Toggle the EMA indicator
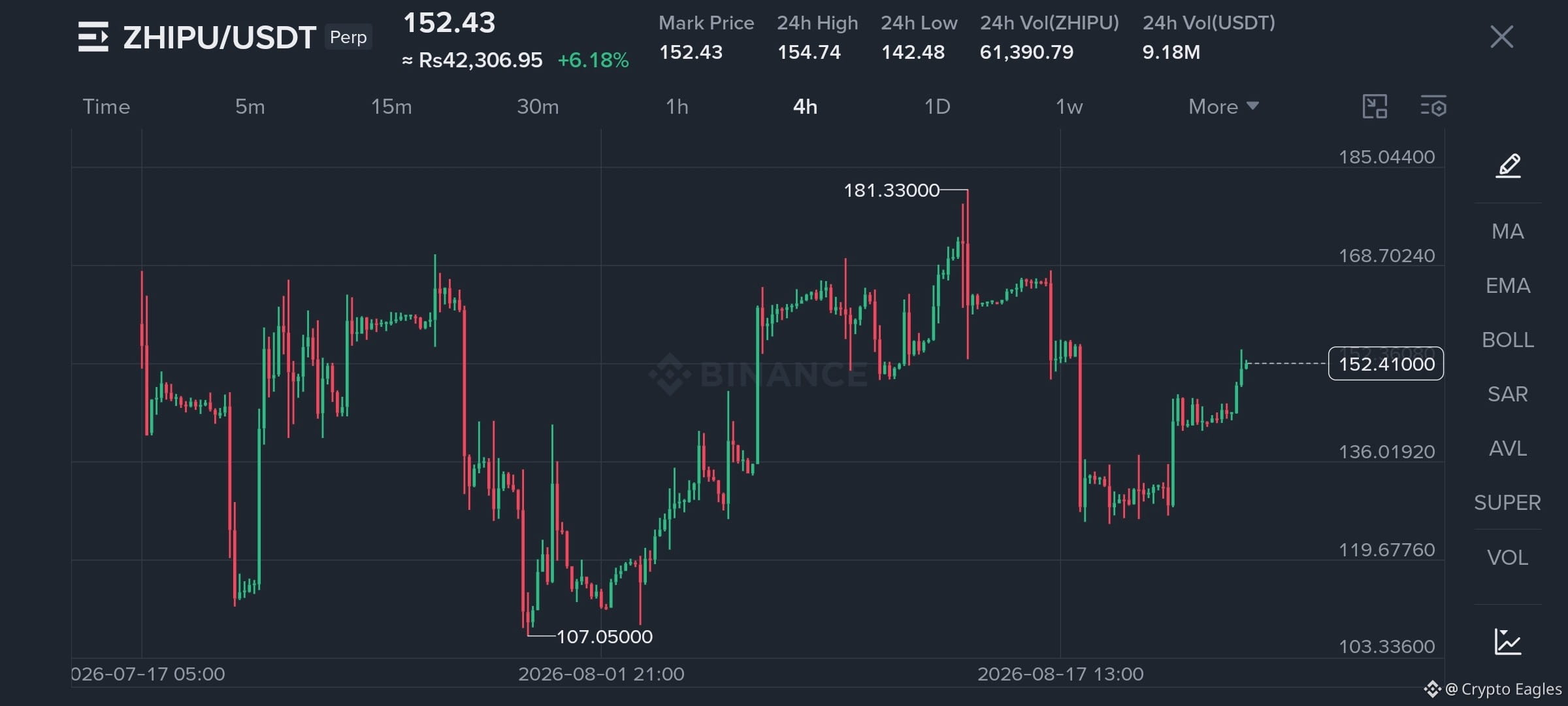Viewport: 1568px width, 706px height. click(1508, 286)
